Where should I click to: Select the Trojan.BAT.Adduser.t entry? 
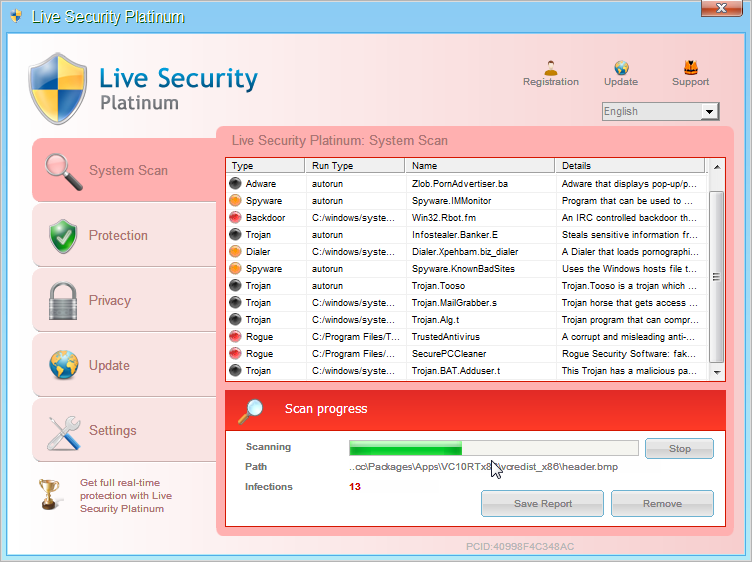[456, 371]
